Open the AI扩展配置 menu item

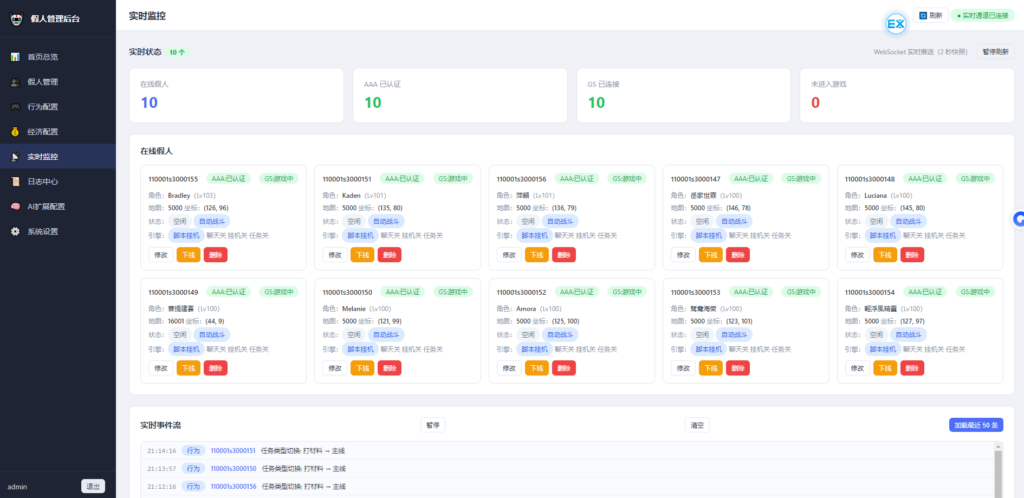point(57,206)
